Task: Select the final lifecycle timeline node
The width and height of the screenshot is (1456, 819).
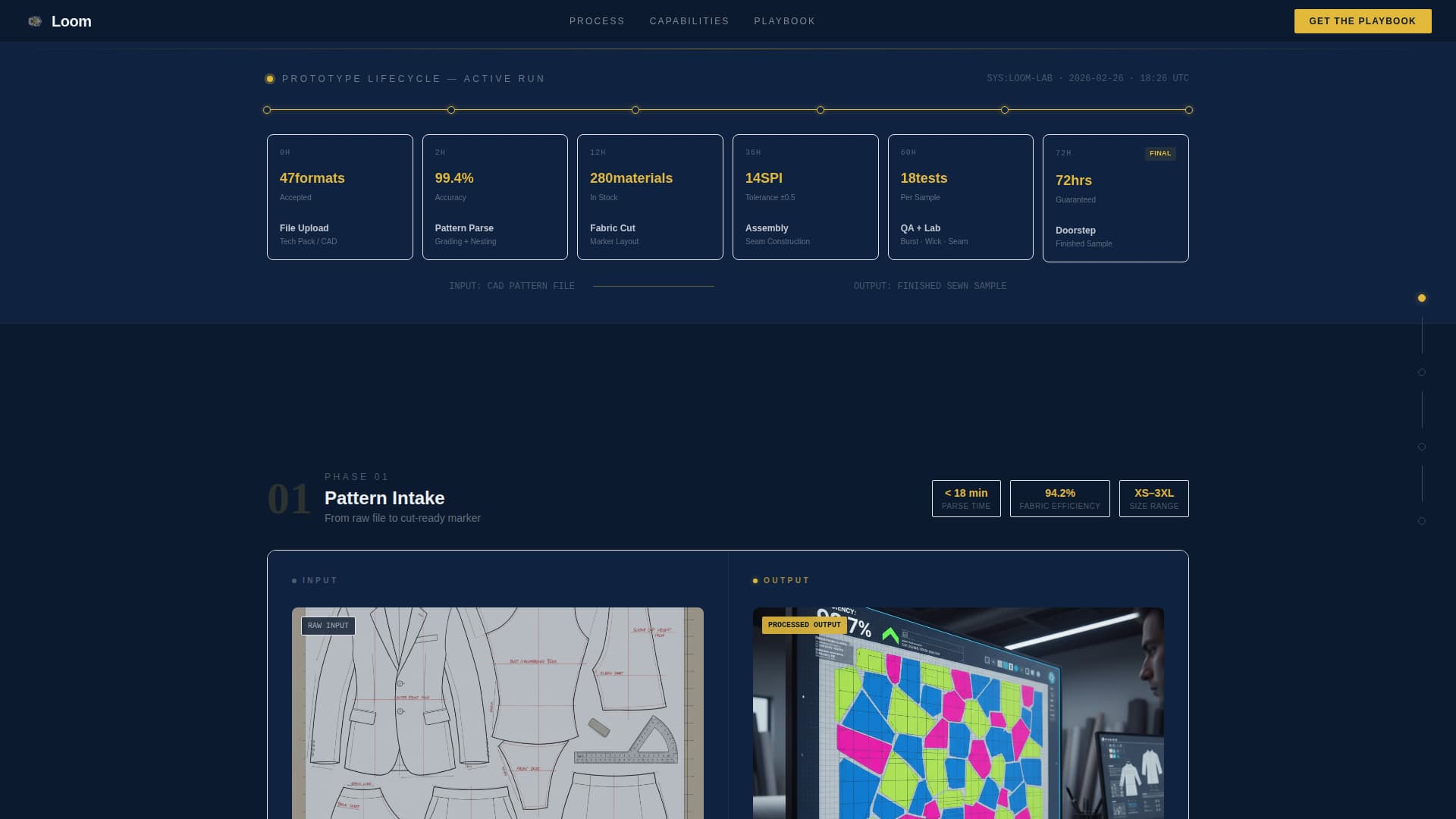Action: [x=1189, y=110]
